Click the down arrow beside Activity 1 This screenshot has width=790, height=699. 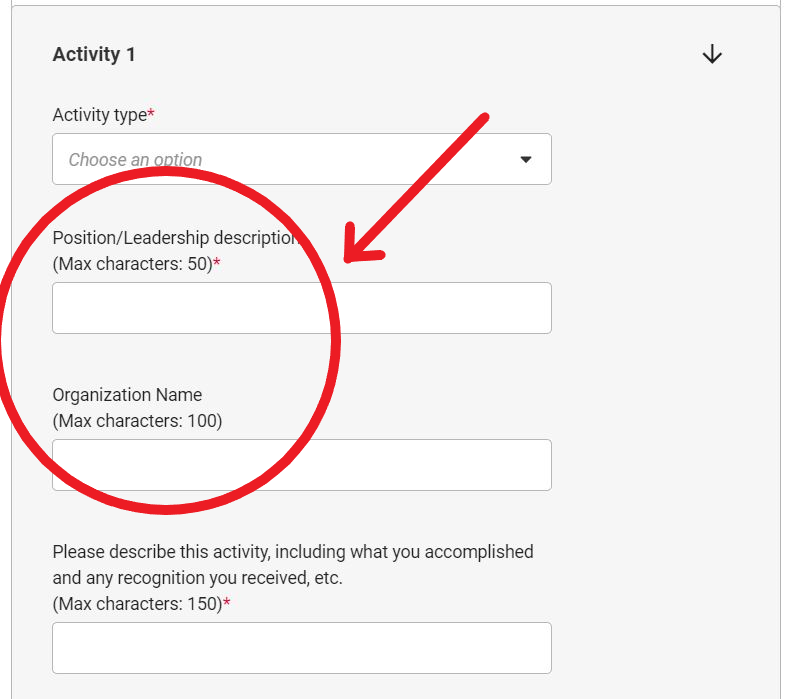(x=712, y=54)
